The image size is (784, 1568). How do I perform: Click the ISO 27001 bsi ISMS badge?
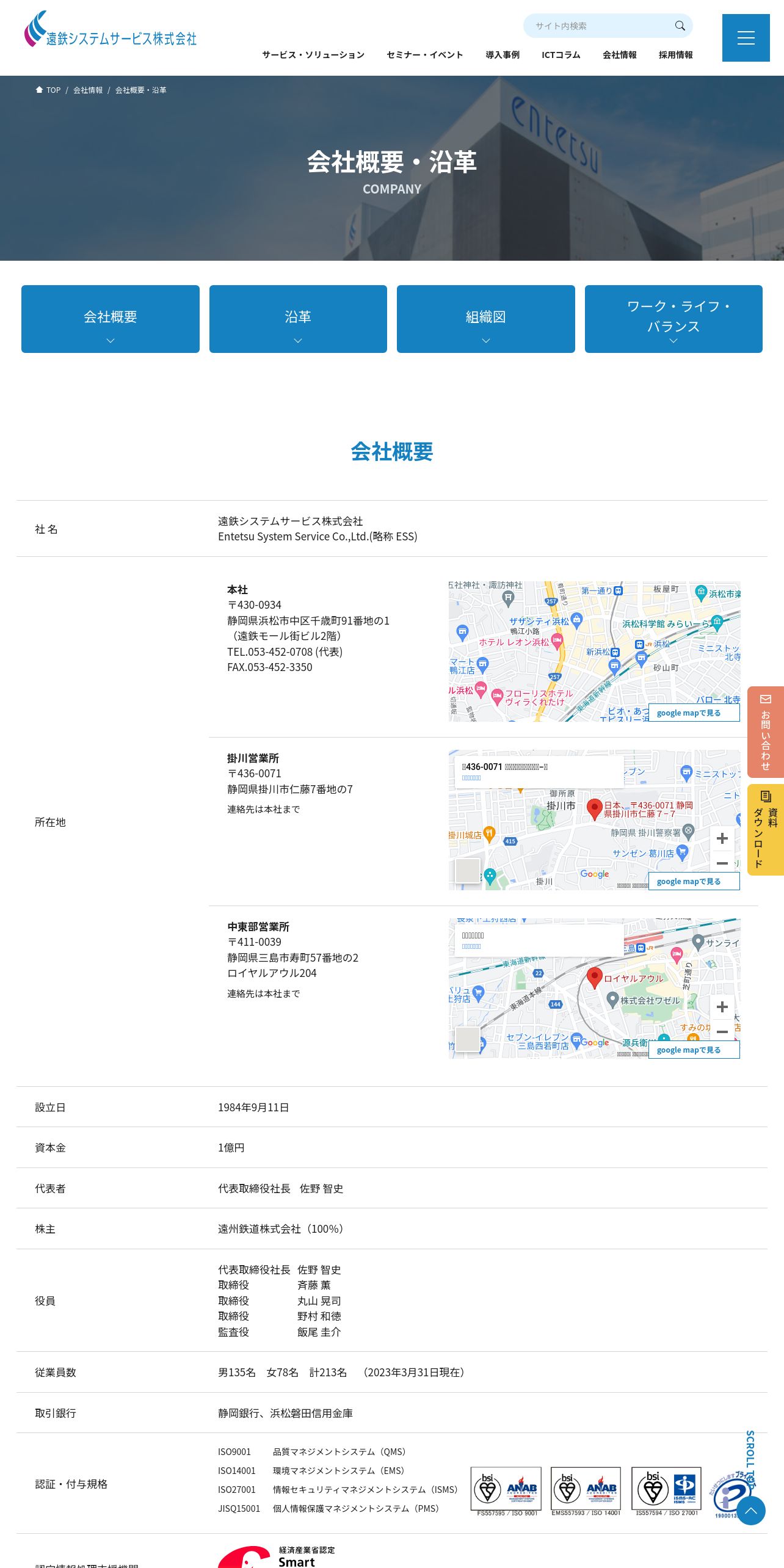[666, 1491]
